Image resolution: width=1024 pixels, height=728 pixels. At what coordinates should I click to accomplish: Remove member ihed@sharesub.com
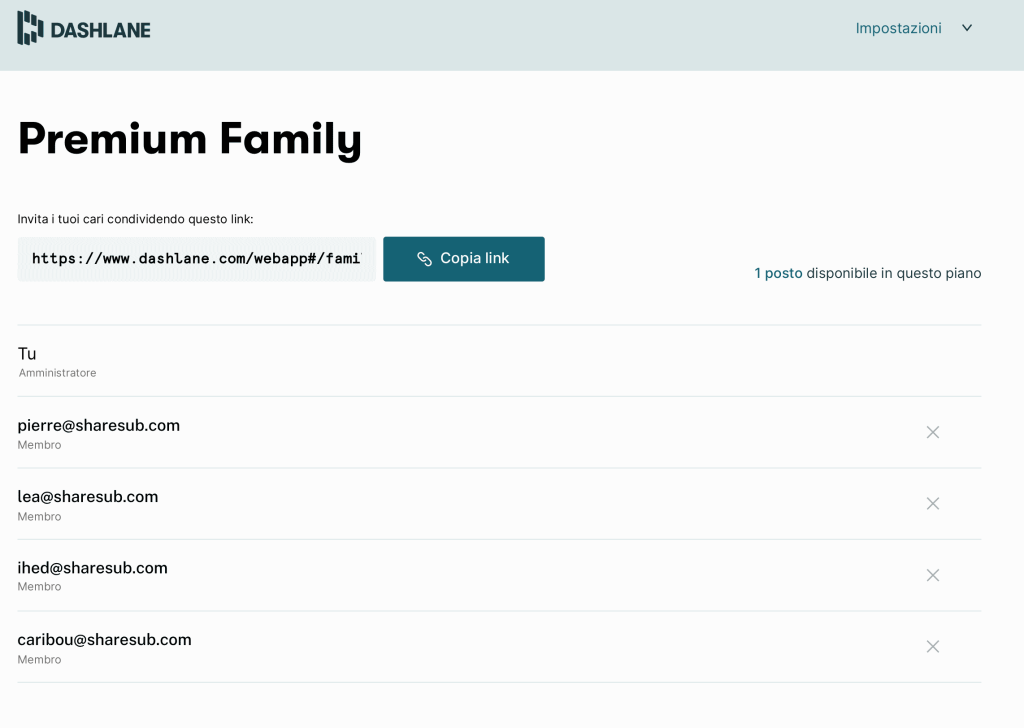point(933,575)
